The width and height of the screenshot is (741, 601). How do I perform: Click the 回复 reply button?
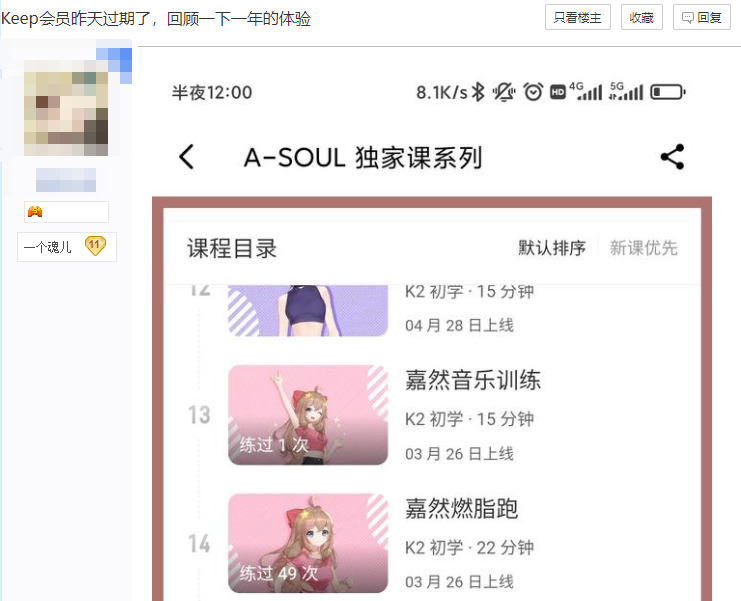click(x=701, y=17)
